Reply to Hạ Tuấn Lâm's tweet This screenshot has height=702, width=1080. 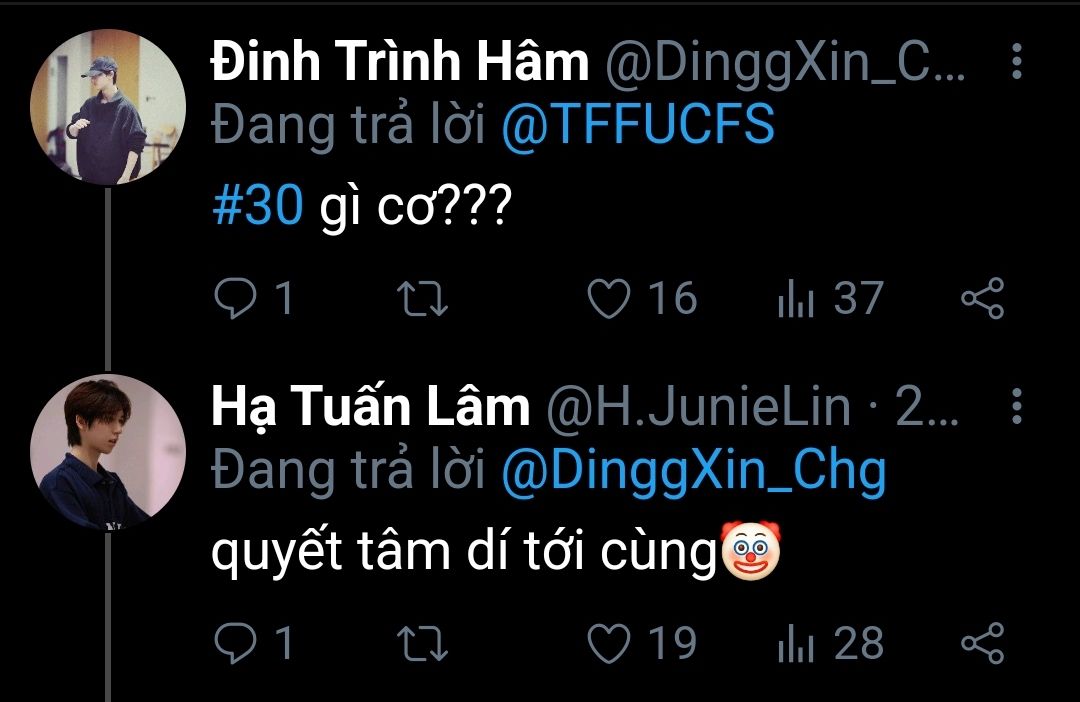236,643
